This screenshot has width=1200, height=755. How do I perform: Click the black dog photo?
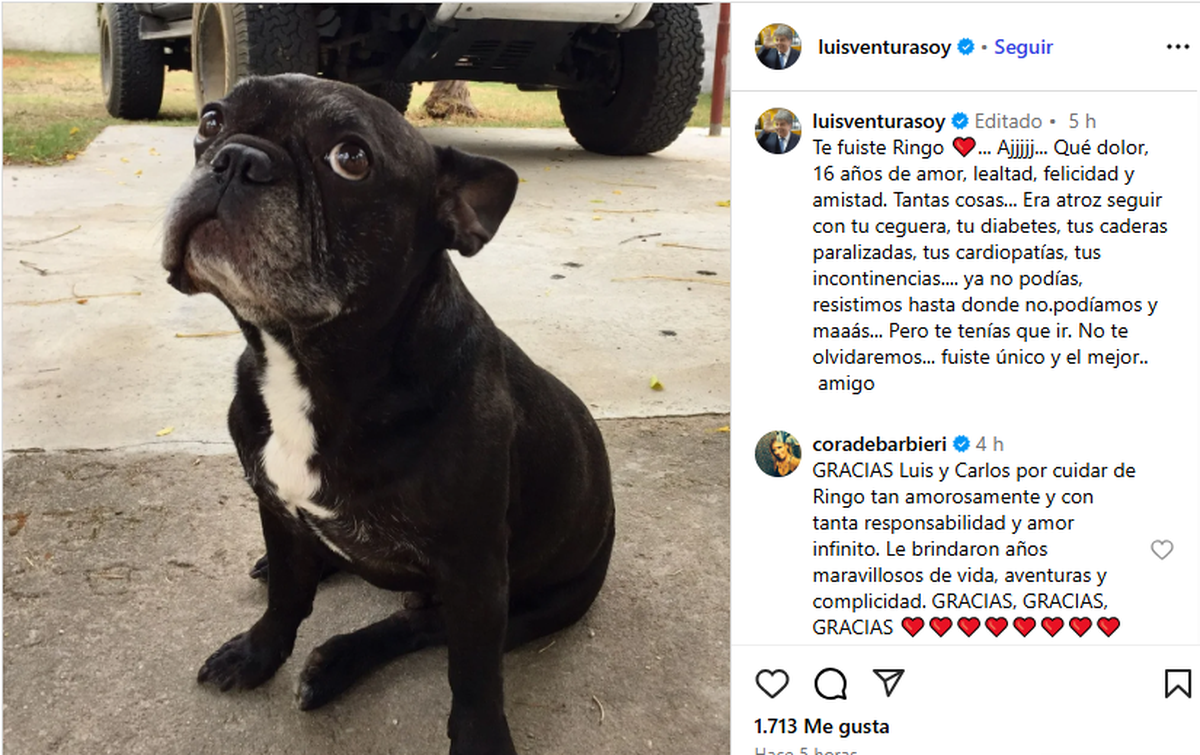(x=366, y=378)
